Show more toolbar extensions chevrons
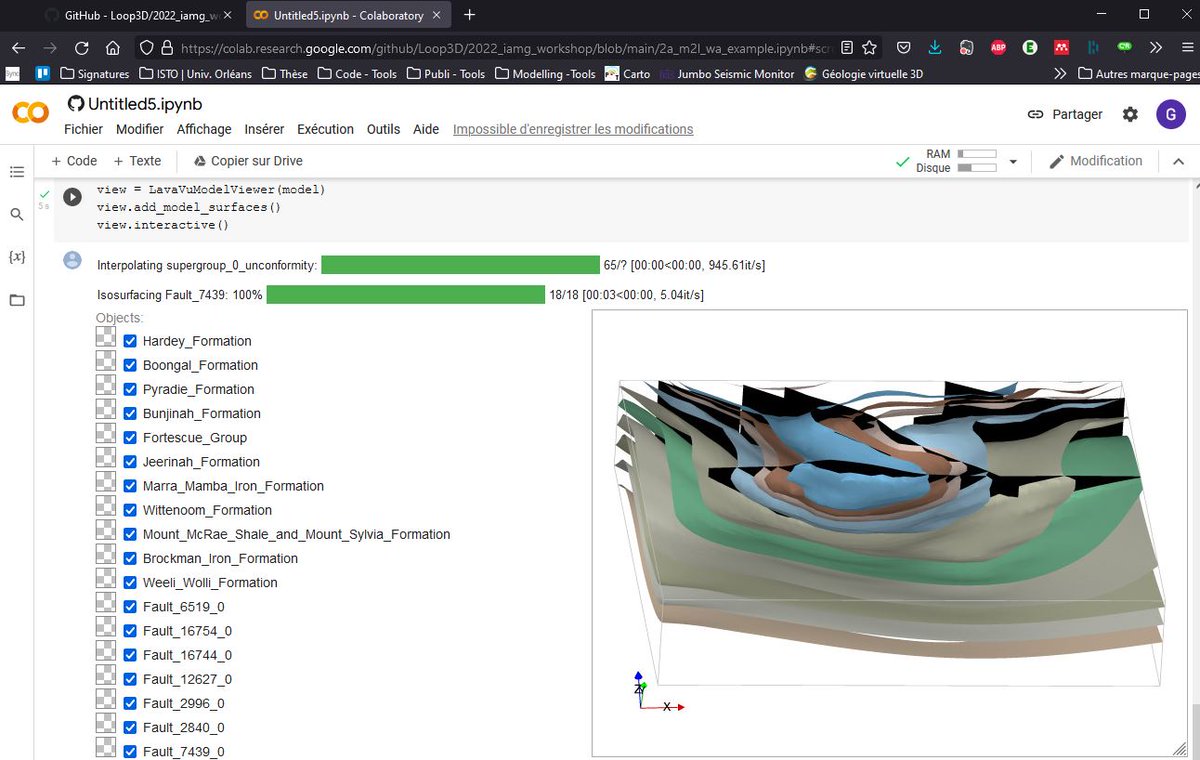 [1155, 47]
